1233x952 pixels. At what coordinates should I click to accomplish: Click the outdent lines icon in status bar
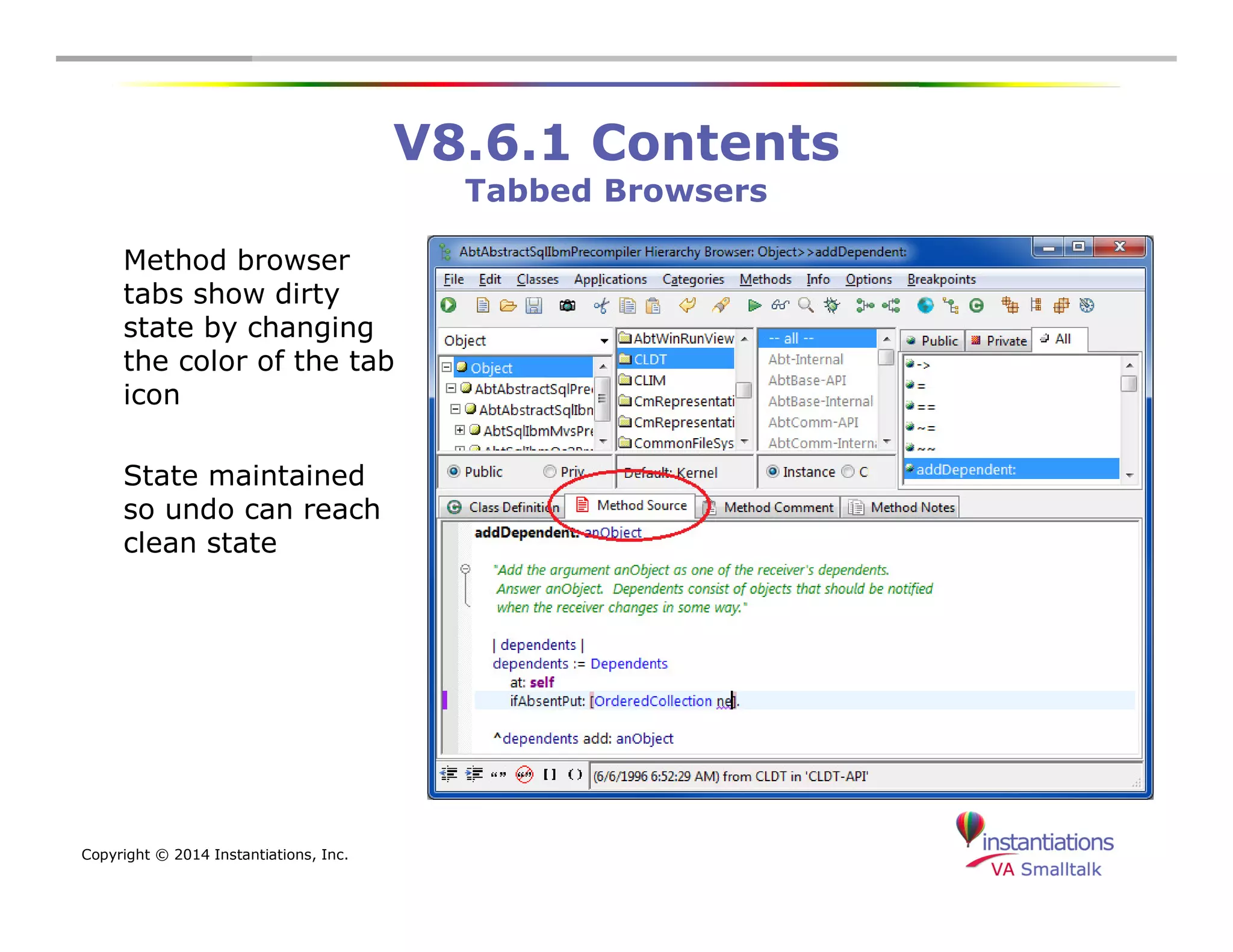coord(449,774)
